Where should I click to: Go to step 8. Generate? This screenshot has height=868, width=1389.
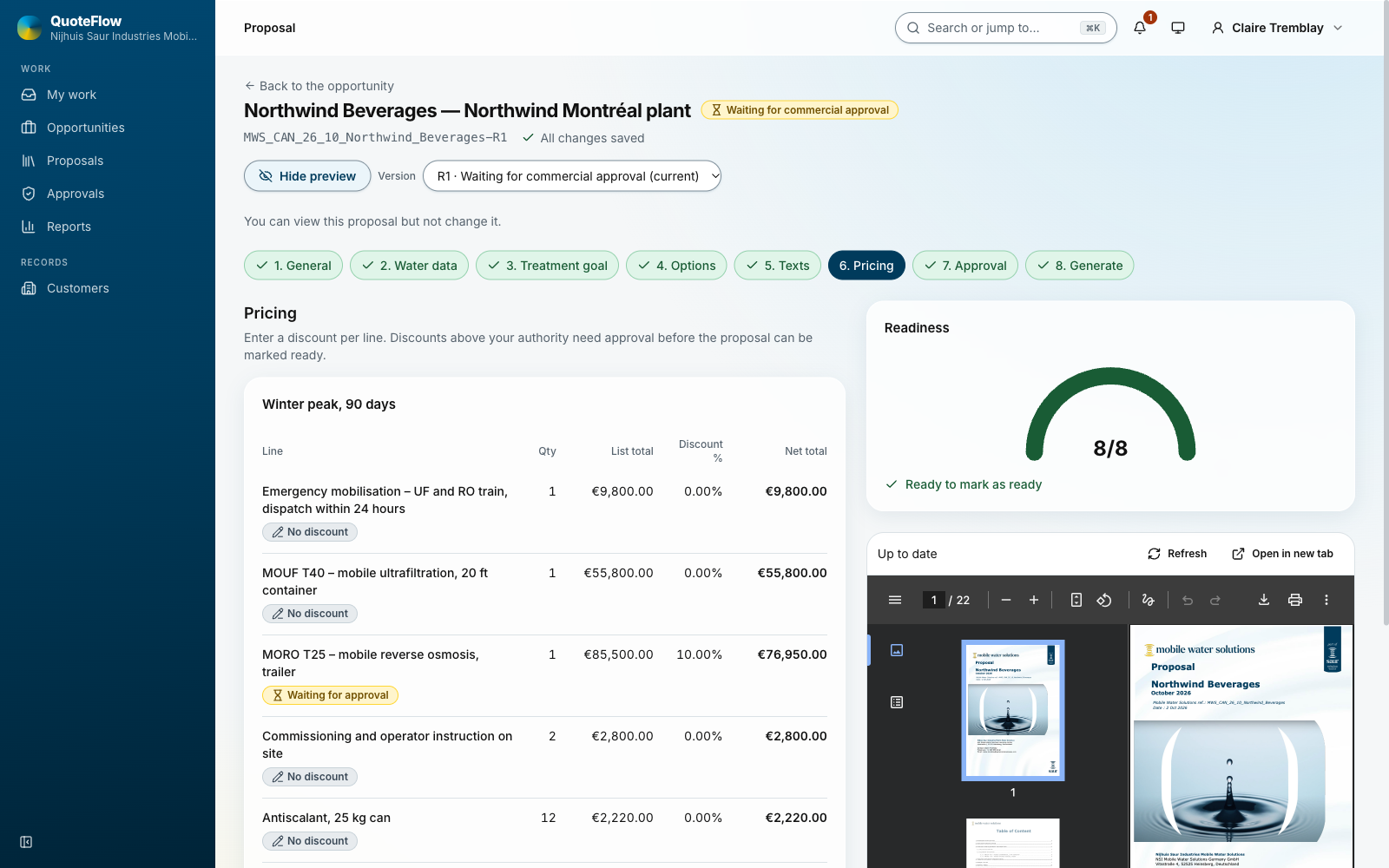[1080, 266]
